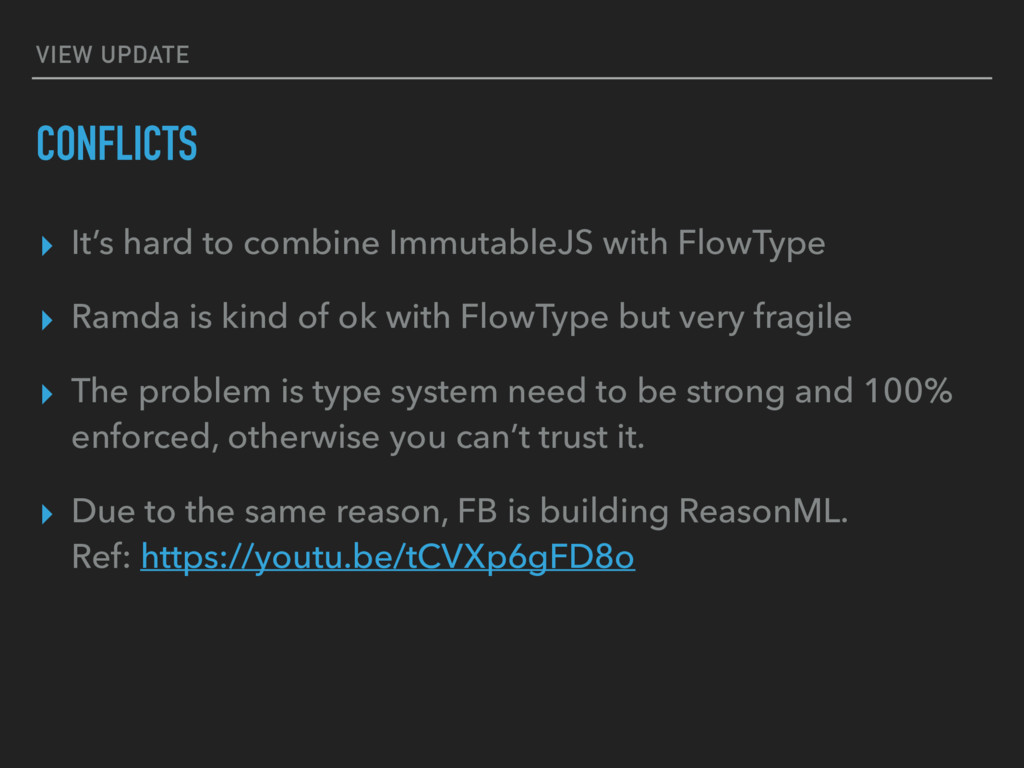Click the bullet arrow before 'Due to the same reason'
Viewport: 1024px width, 768px height.
point(46,514)
